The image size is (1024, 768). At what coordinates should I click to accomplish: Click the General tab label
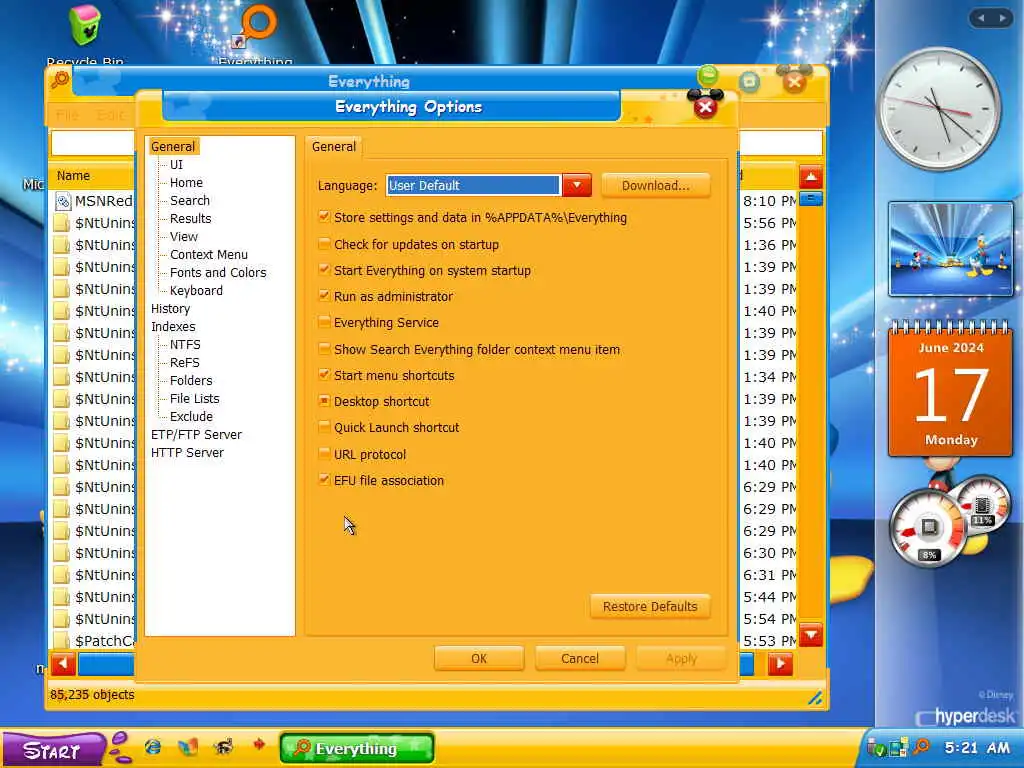coord(334,146)
